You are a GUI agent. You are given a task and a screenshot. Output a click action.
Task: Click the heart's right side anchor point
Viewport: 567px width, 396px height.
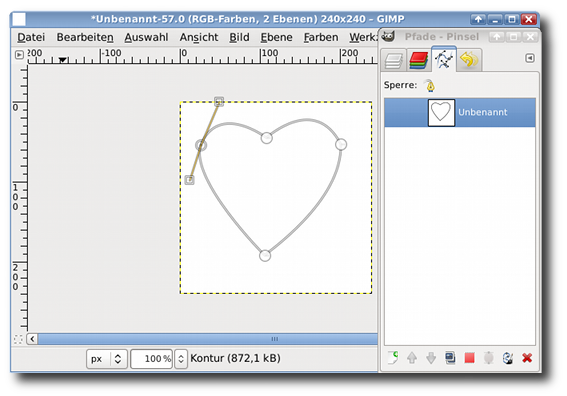pyautogui.click(x=341, y=145)
